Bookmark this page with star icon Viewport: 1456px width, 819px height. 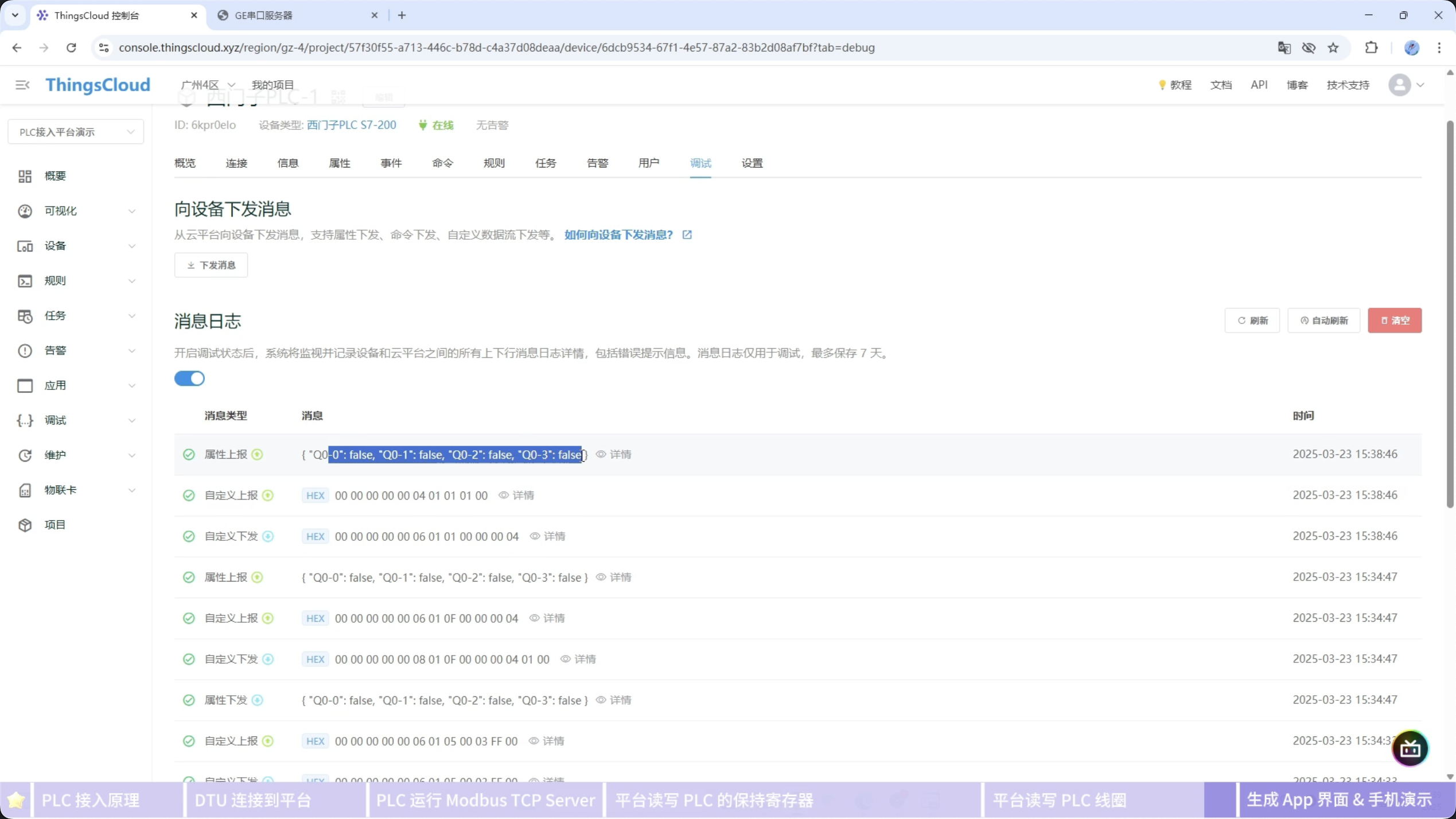pos(1333,48)
